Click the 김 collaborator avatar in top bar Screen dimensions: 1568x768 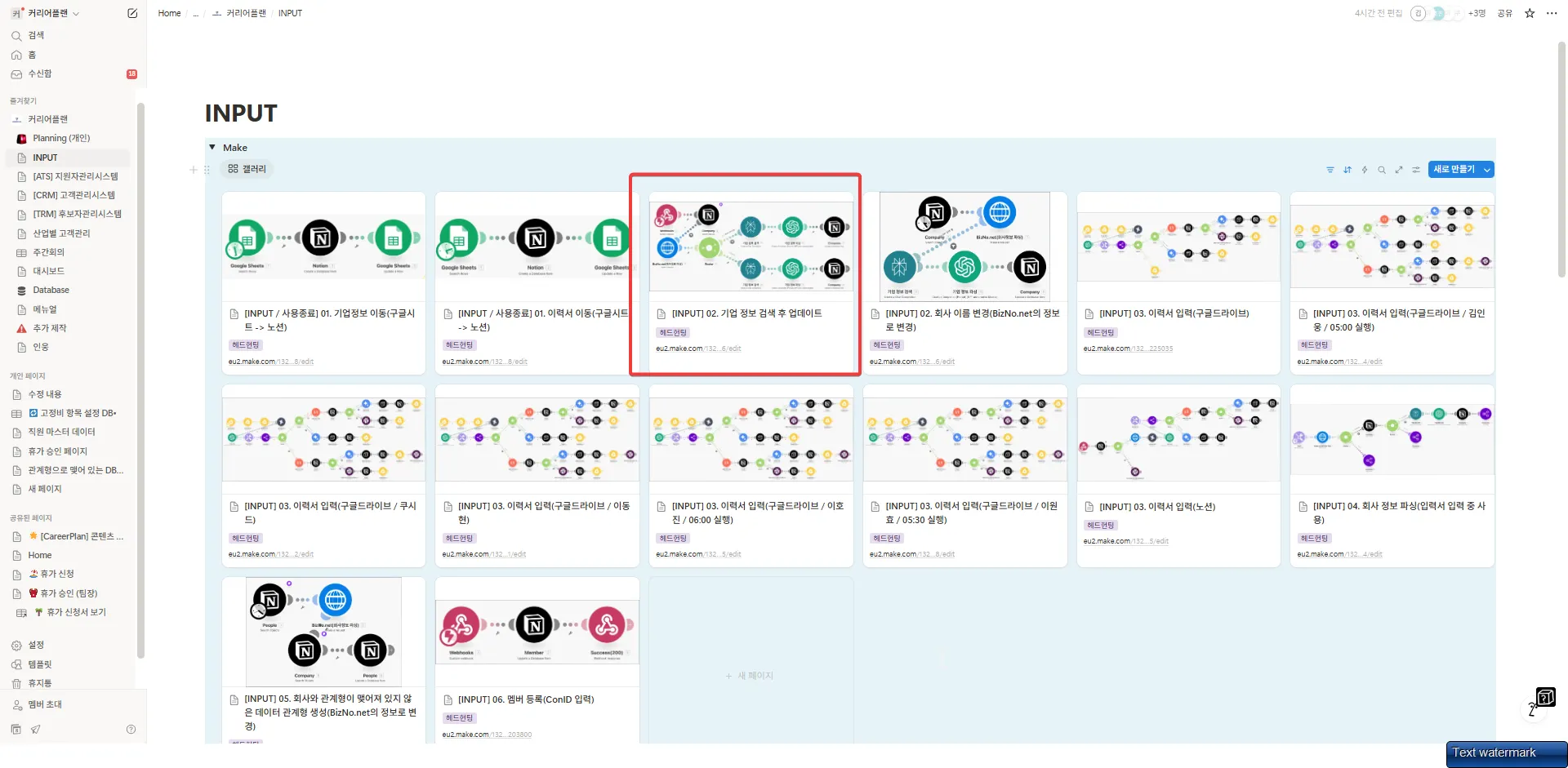pyautogui.click(x=1419, y=13)
